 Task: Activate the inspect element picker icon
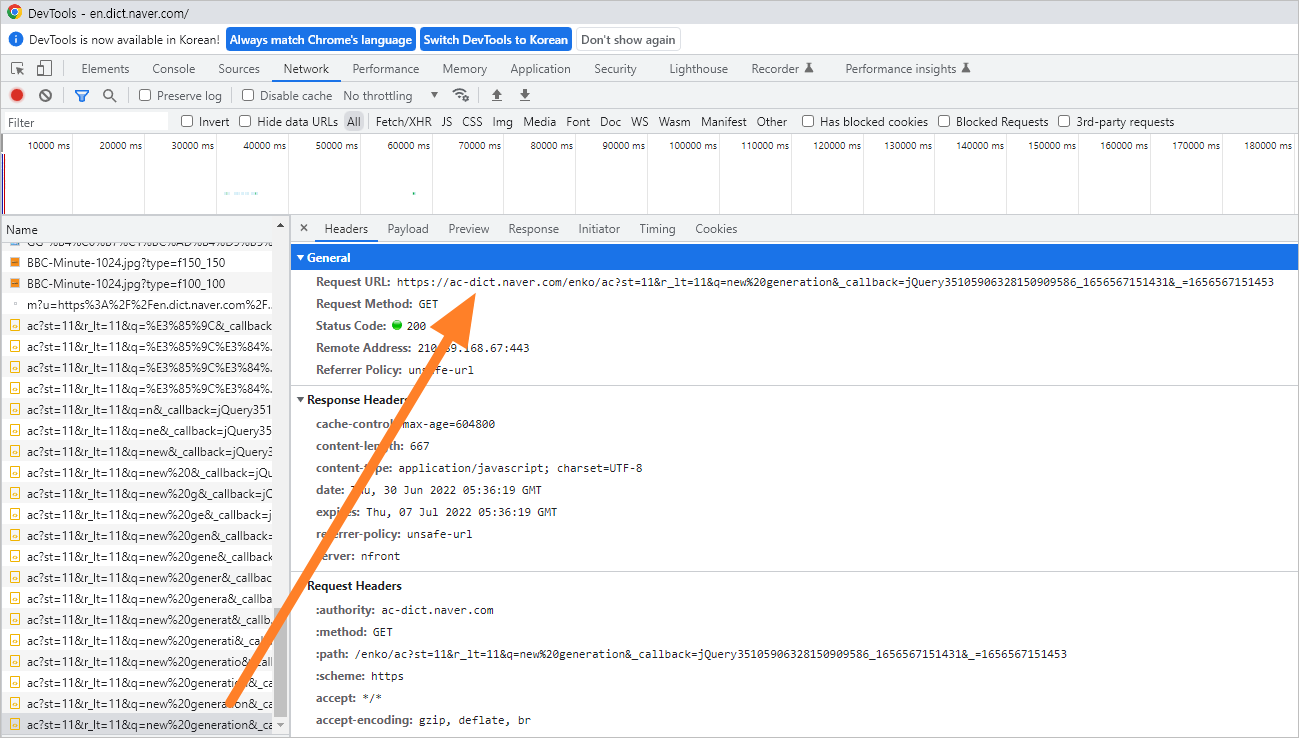point(18,69)
